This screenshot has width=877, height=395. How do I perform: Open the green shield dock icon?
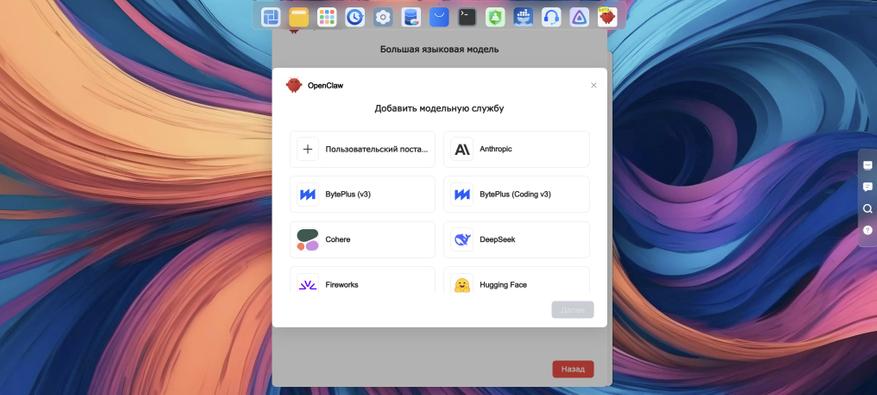click(x=495, y=17)
